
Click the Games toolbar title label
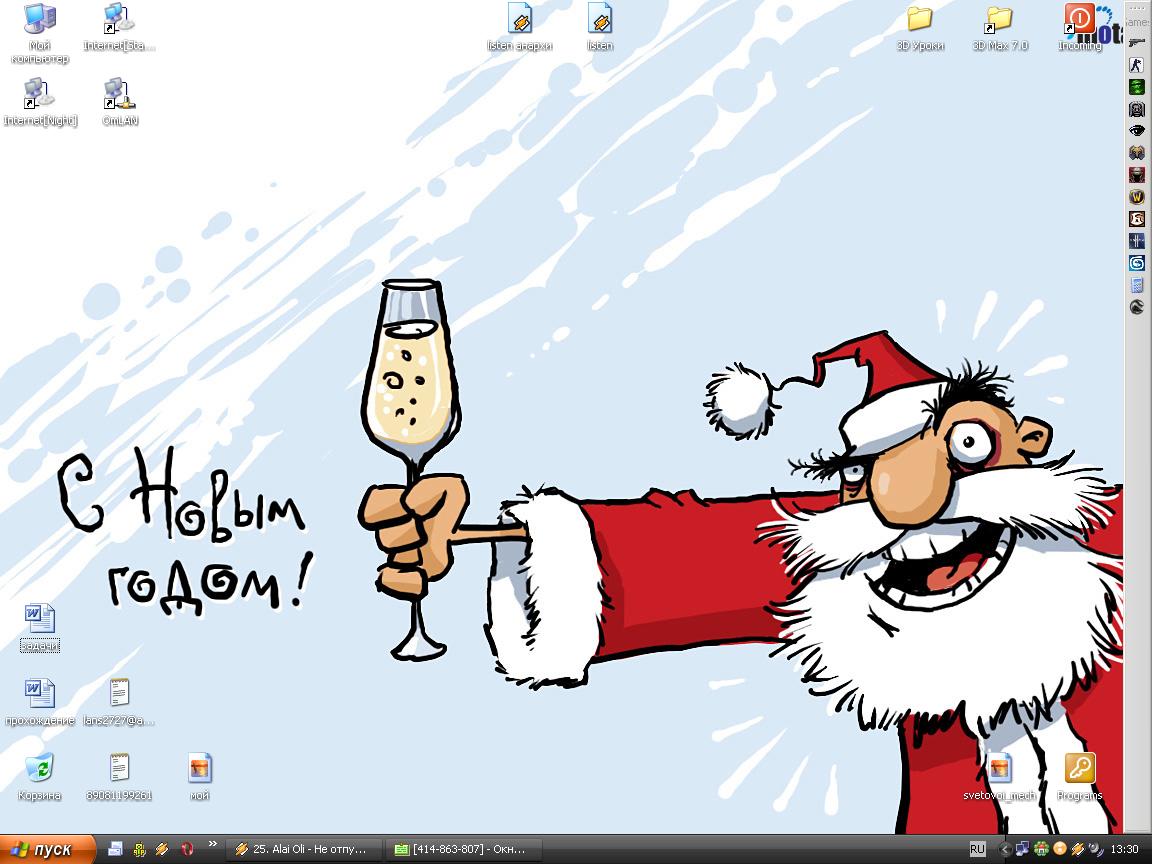pos(1138,23)
